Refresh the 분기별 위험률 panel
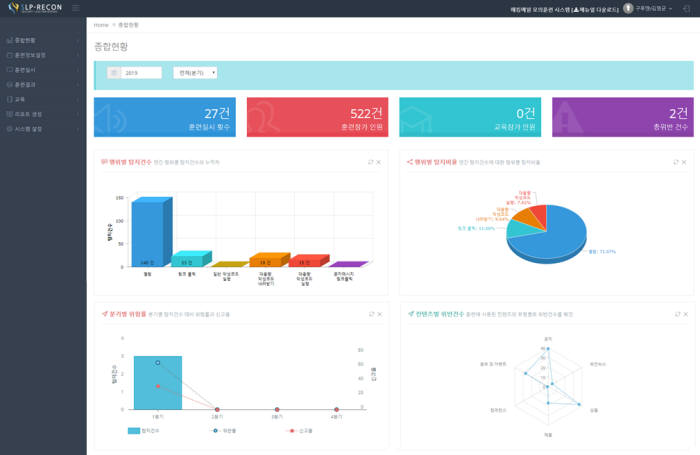Viewport: 700px width, 455px height. click(371, 314)
